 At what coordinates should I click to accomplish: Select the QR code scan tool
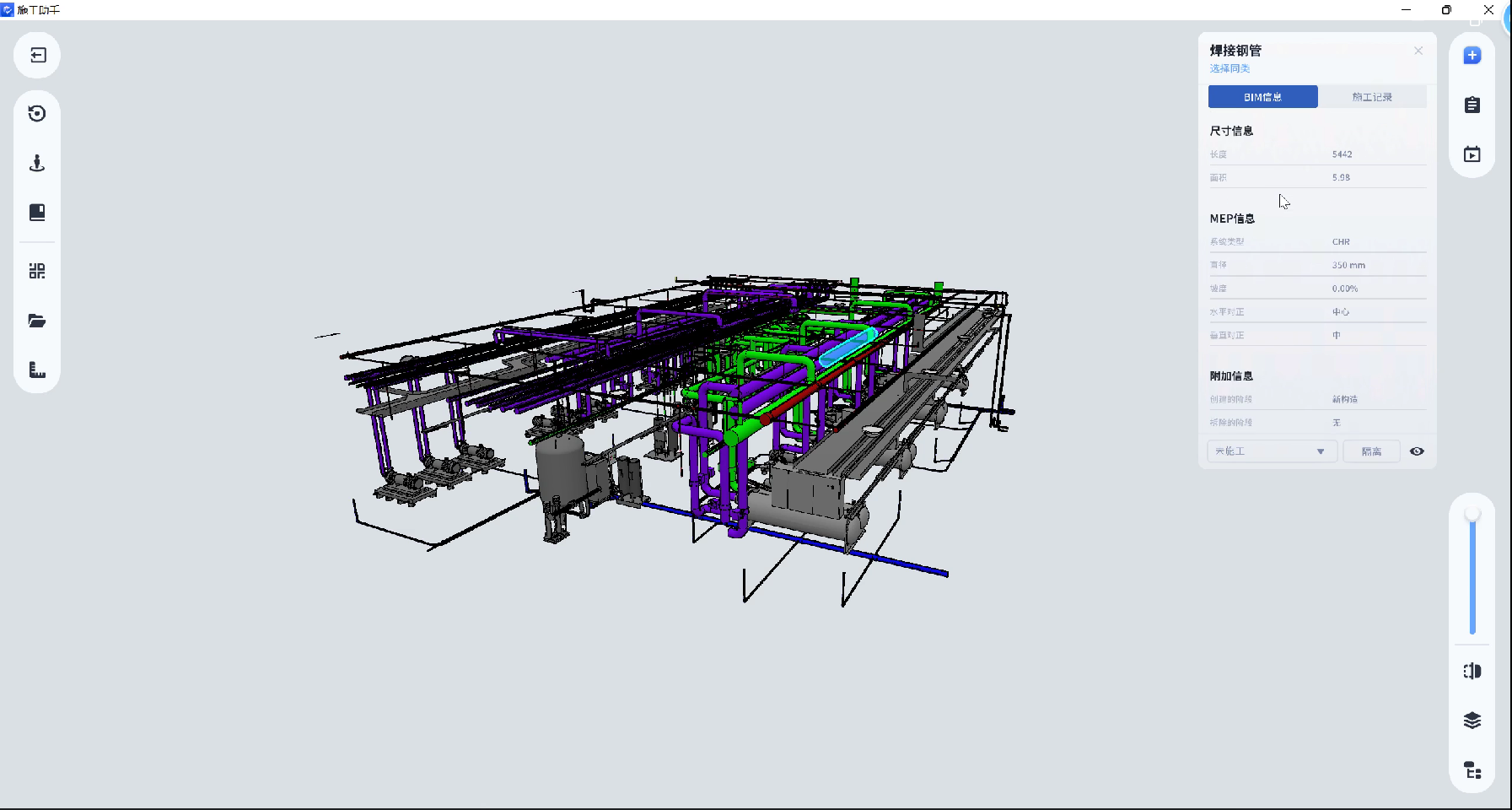pyautogui.click(x=37, y=271)
